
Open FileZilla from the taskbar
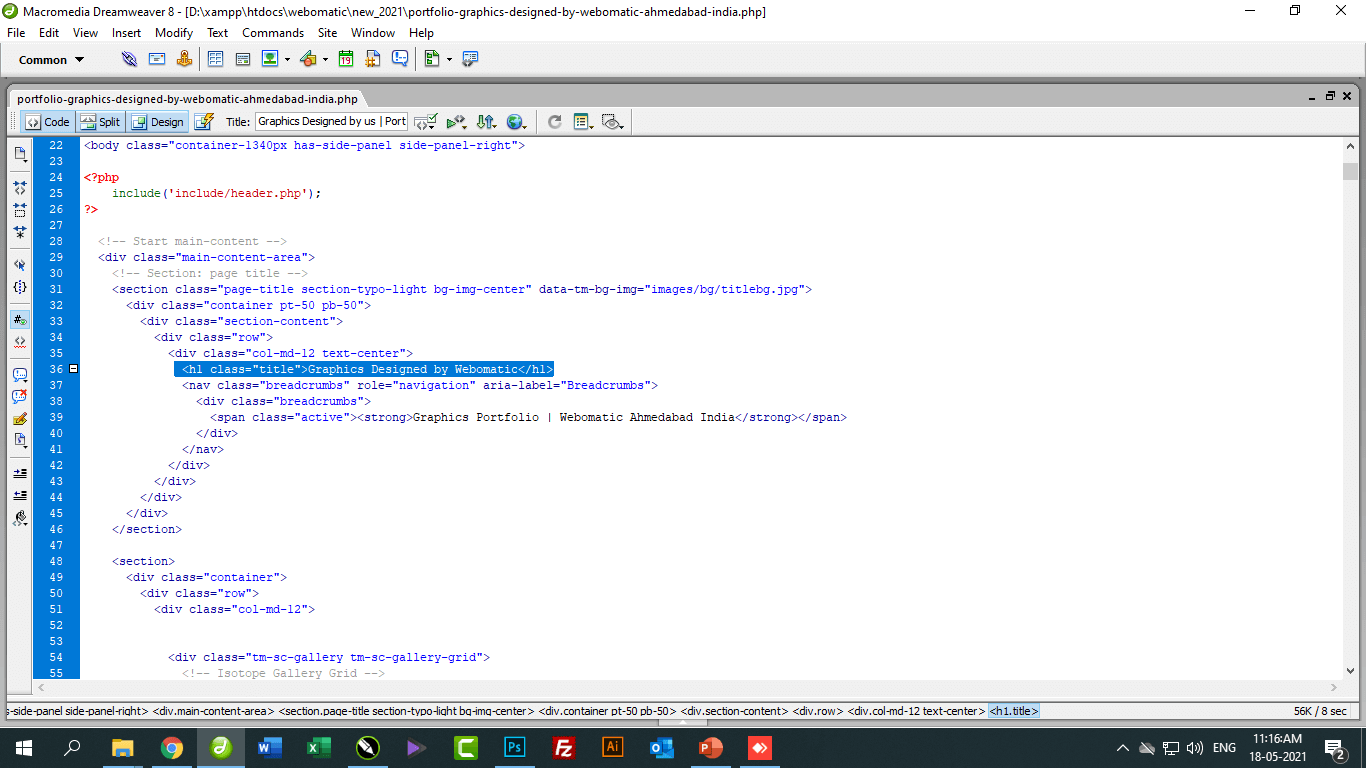pos(564,748)
